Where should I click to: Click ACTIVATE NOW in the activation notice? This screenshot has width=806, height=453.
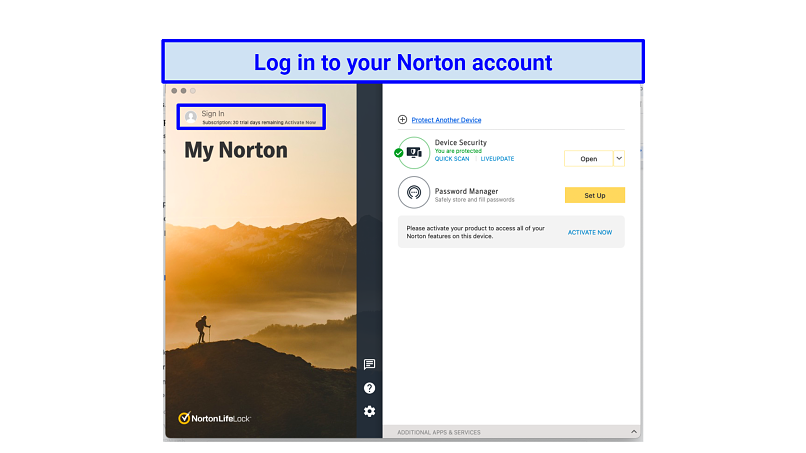coord(590,232)
